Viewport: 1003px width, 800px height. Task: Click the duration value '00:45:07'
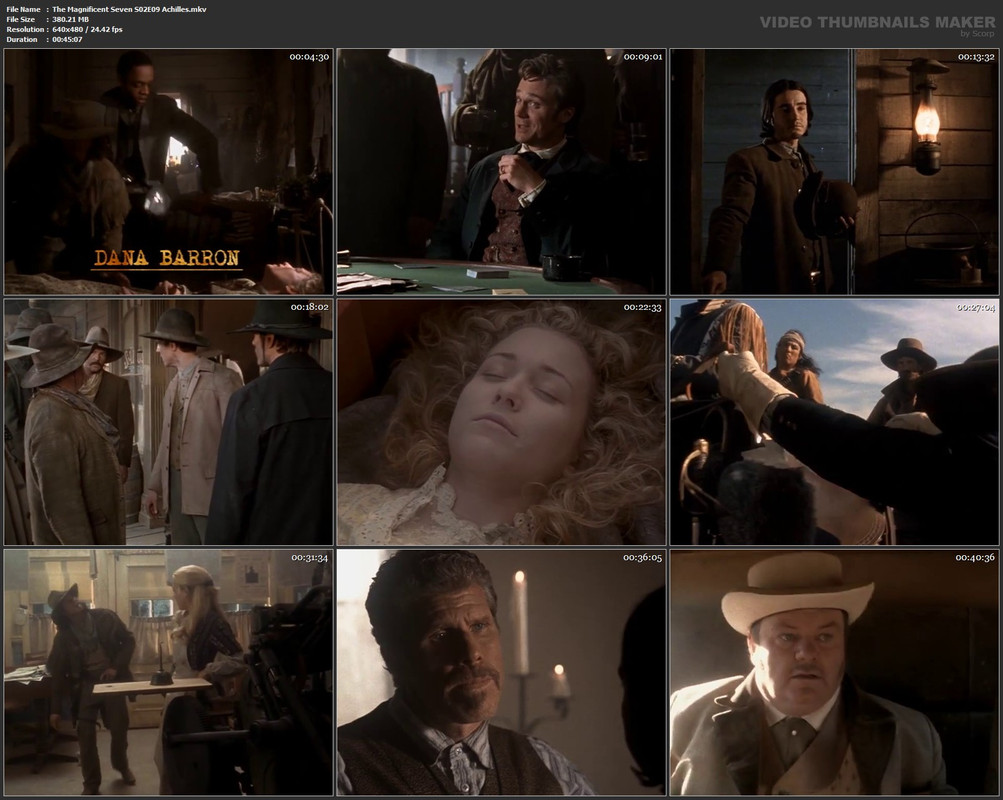(67, 40)
